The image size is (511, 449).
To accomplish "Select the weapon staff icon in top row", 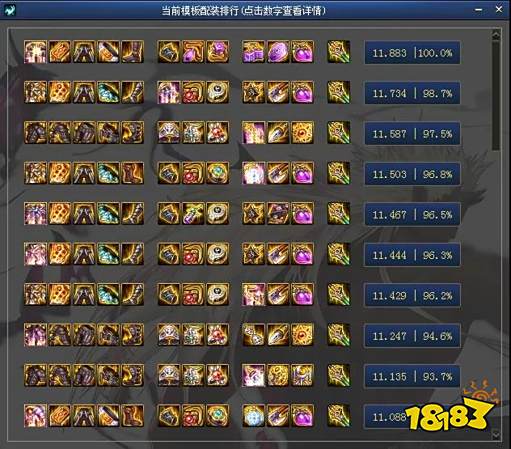I will click(339, 52).
